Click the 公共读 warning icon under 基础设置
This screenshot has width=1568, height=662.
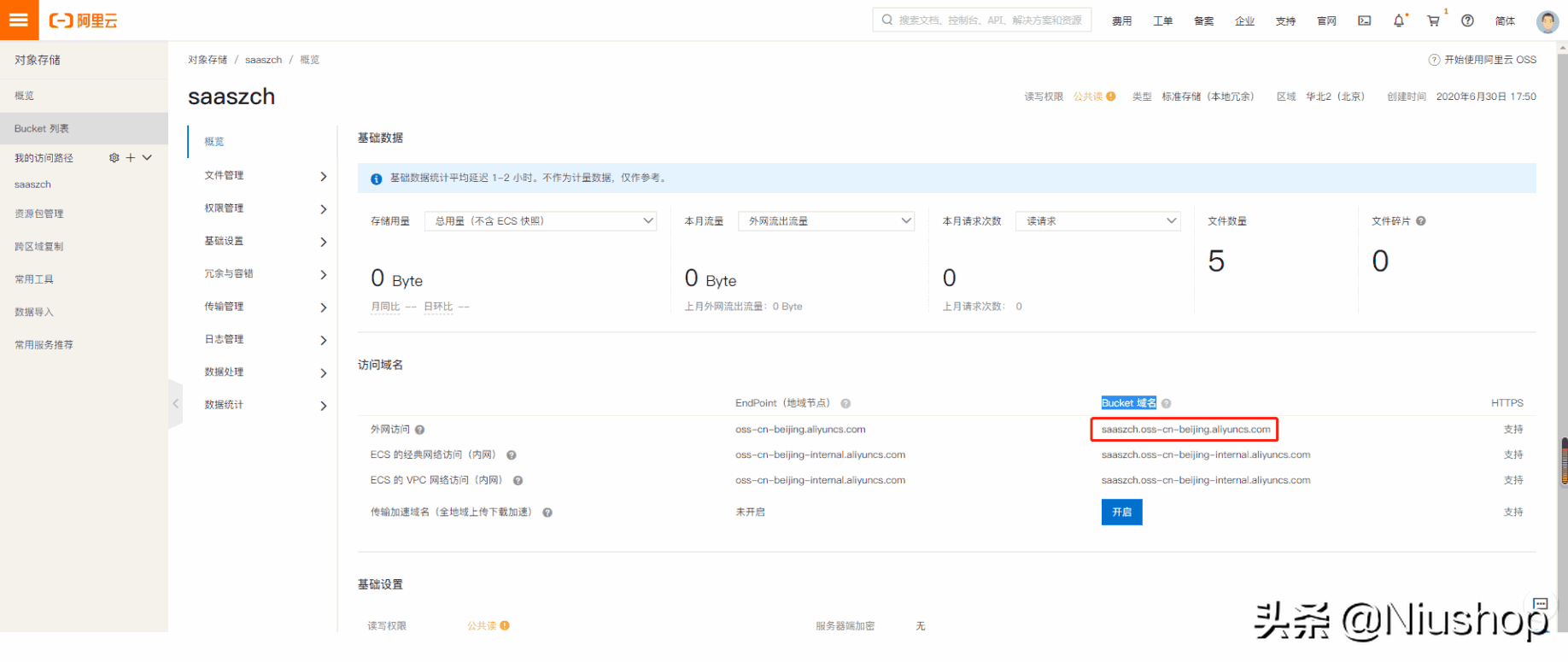click(505, 625)
